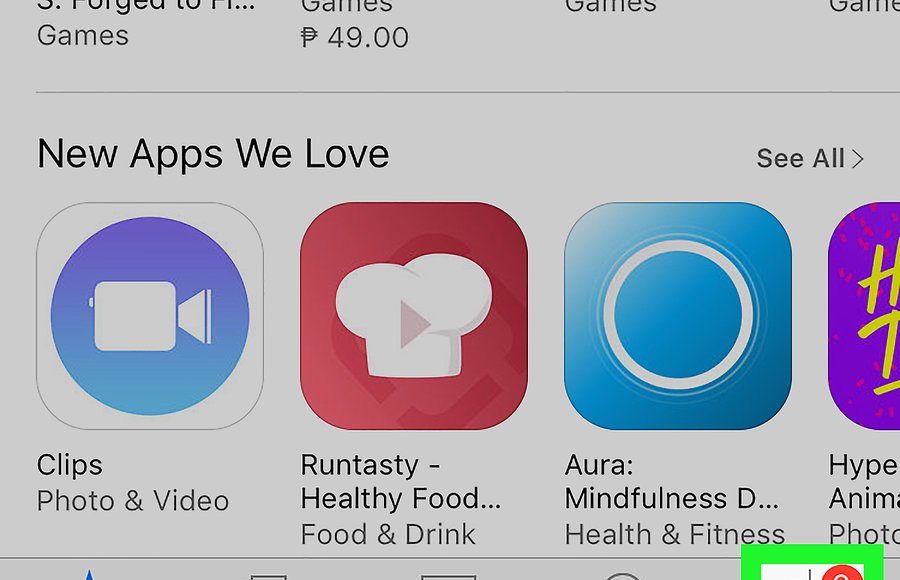The image size is (900, 580).
Task: Tap the Health & Fitness category label
Action: click(674, 534)
